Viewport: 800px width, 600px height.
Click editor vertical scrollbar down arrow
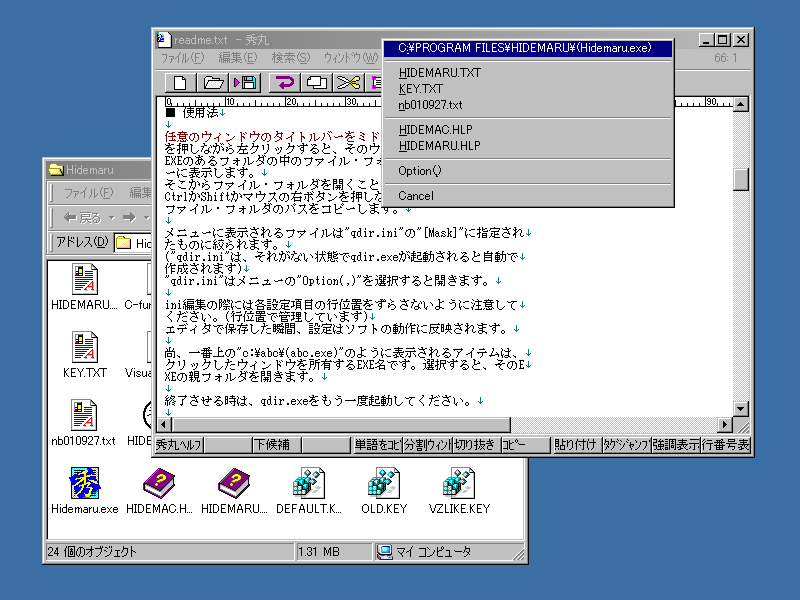(x=741, y=409)
